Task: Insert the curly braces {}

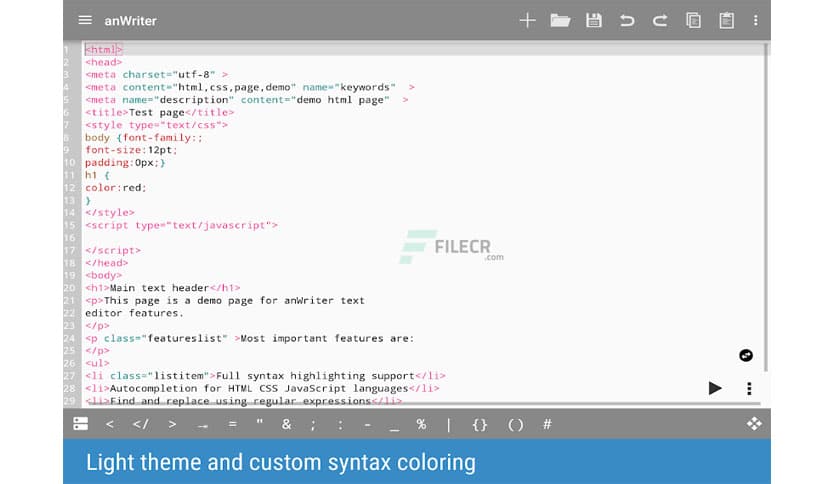Action: [x=480, y=425]
